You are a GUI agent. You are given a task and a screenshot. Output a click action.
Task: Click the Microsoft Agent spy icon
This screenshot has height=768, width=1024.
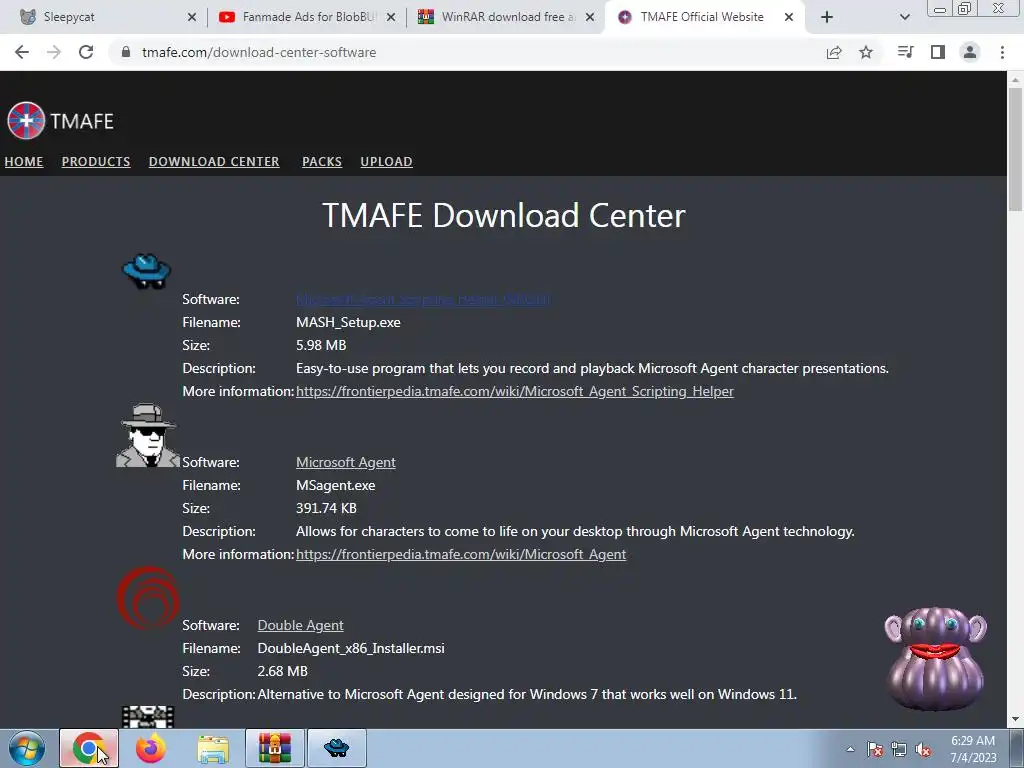click(148, 435)
